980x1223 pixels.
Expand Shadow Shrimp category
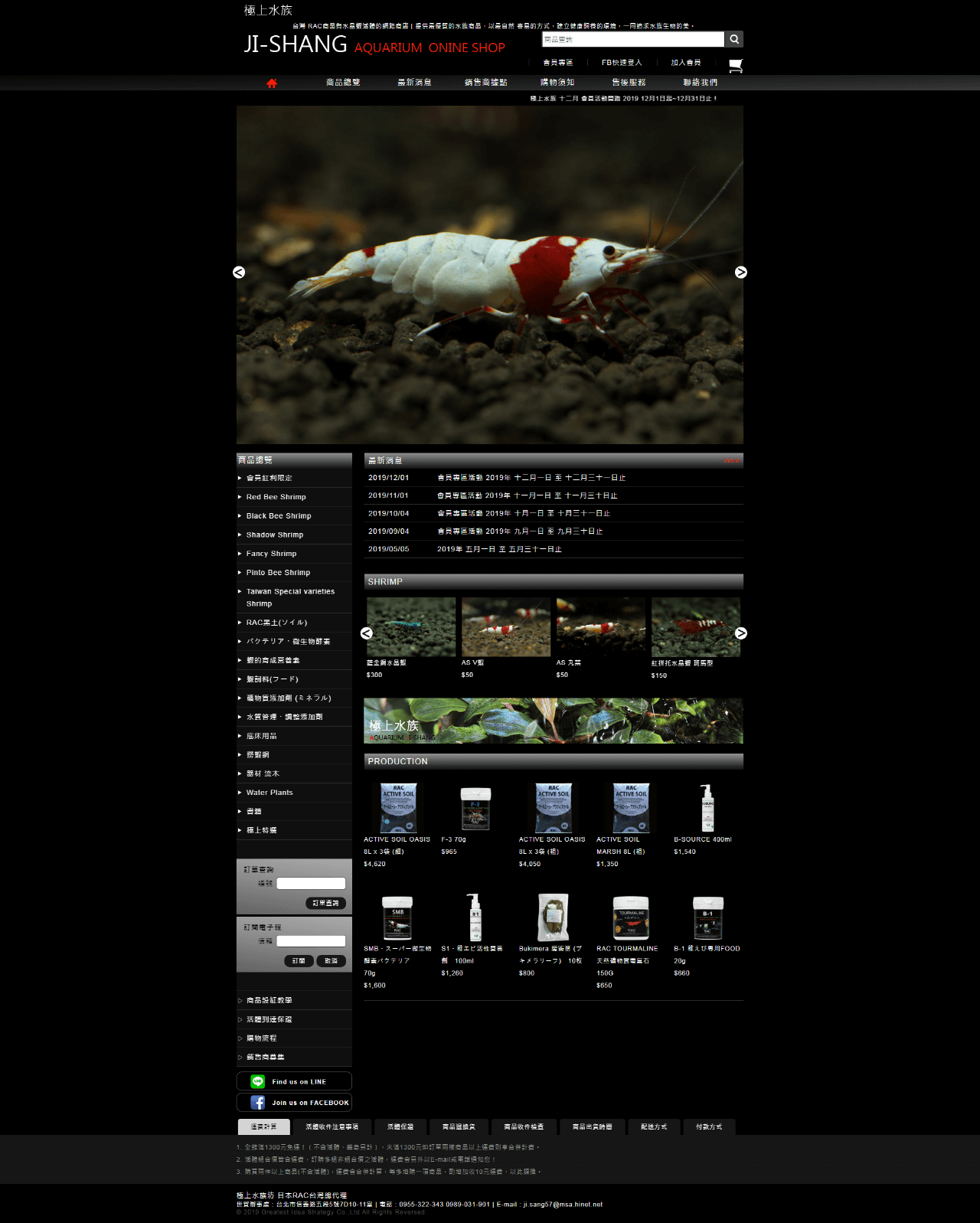[x=275, y=535]
